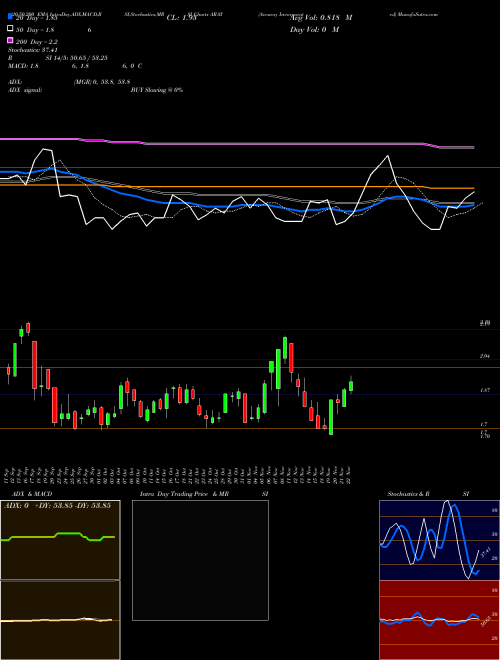Click the blue 20 Day EMA legend swatch
Viewport: 500px width, 660px height.
pos(10,17)
